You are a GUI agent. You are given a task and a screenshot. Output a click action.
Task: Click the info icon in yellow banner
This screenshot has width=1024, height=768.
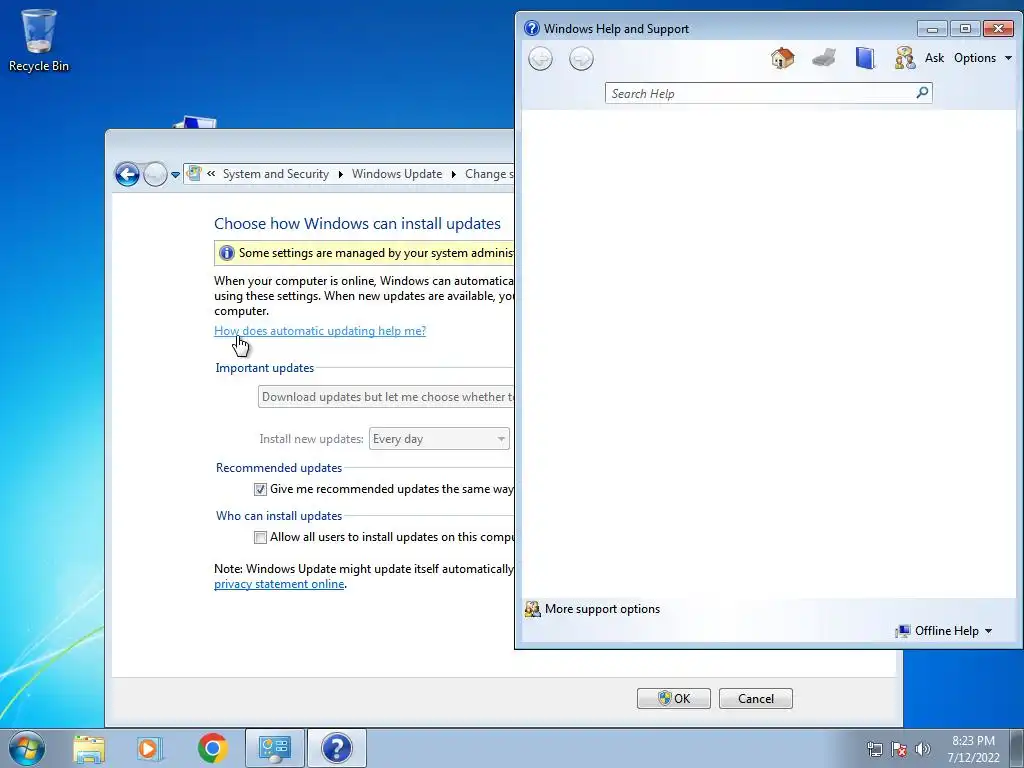click(227, 253)
